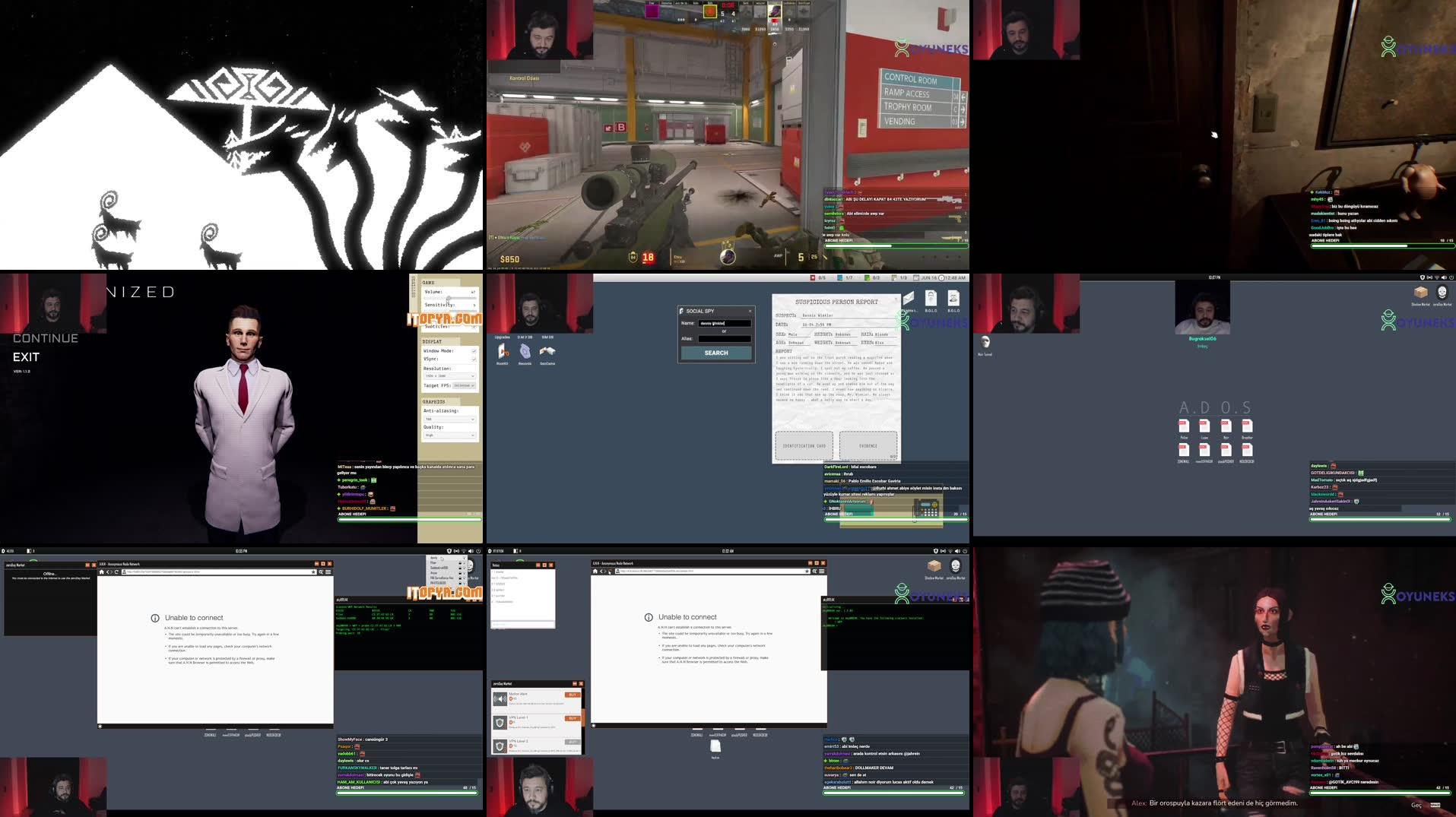Adjust the Volume slider in game settings
This screenshot has width=1456, height=817.
click(x=450, y=297)
